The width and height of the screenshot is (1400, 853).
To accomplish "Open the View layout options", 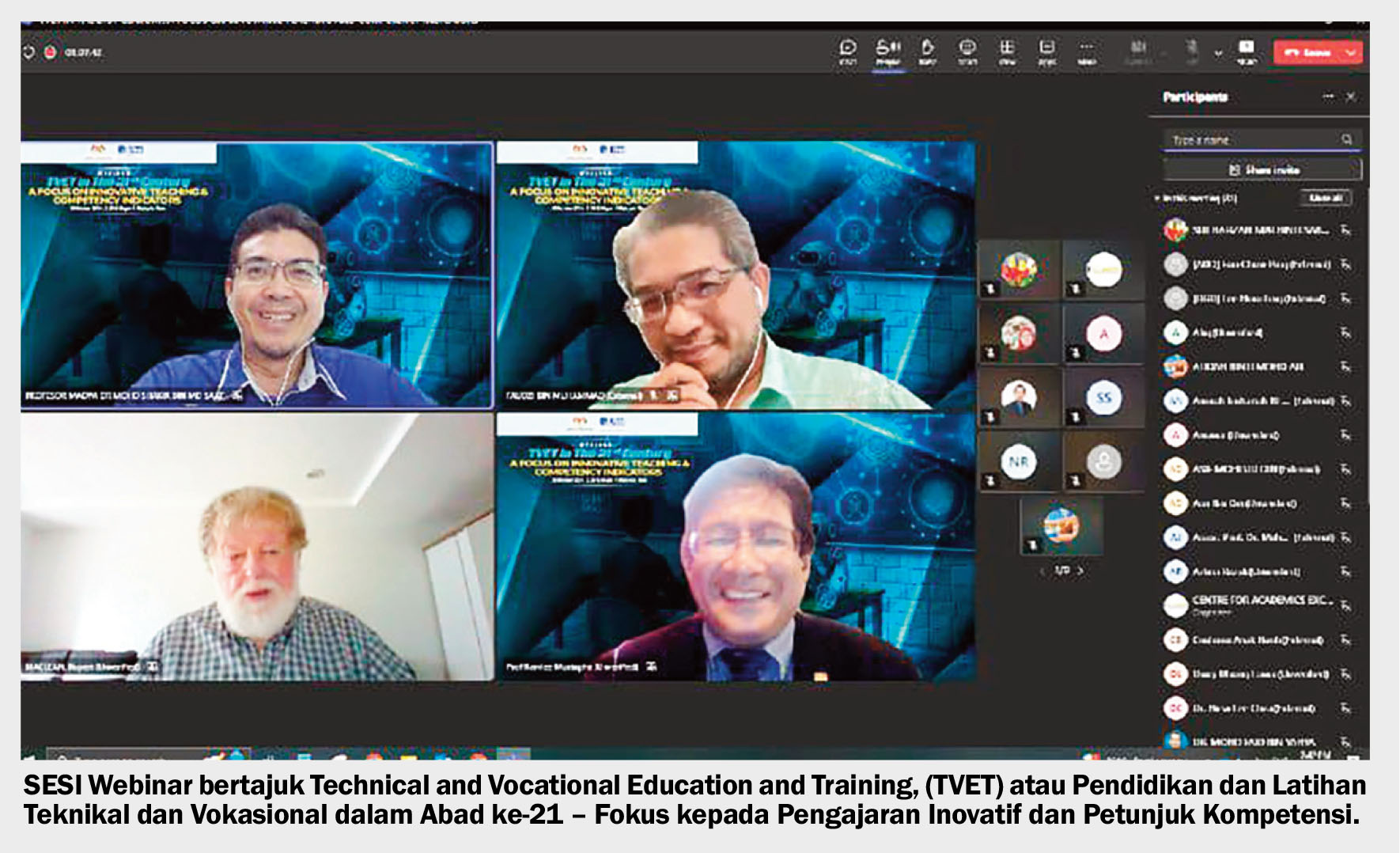I will pyautogui.click(x=1007, y=51).
